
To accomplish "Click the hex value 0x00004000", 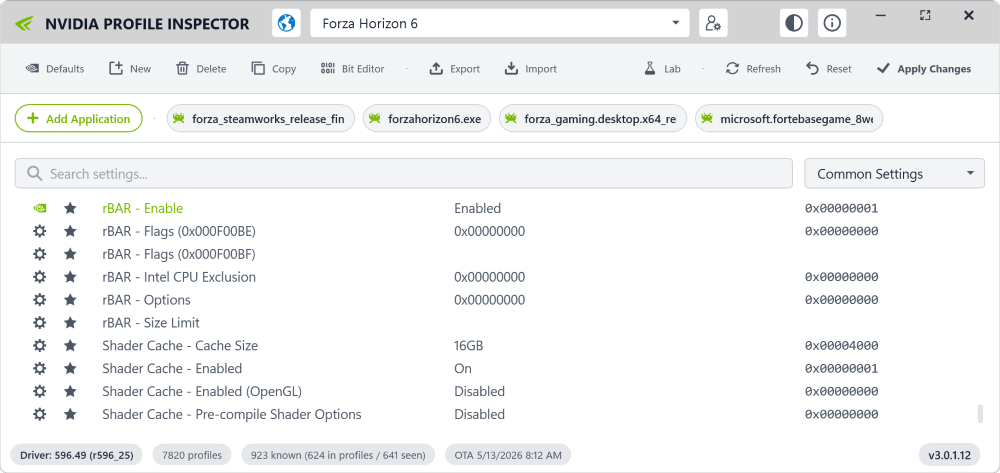I will [841, 346].
